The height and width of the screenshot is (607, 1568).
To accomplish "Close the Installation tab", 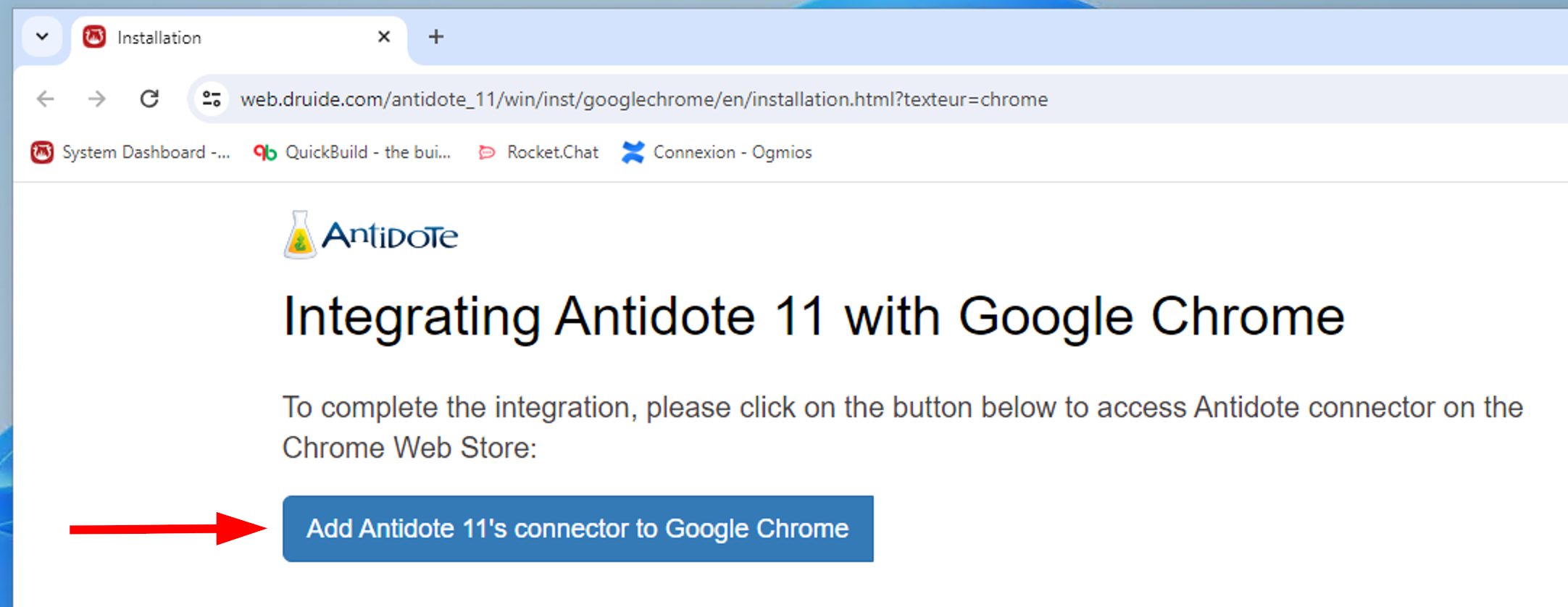I will coord(384,37).
